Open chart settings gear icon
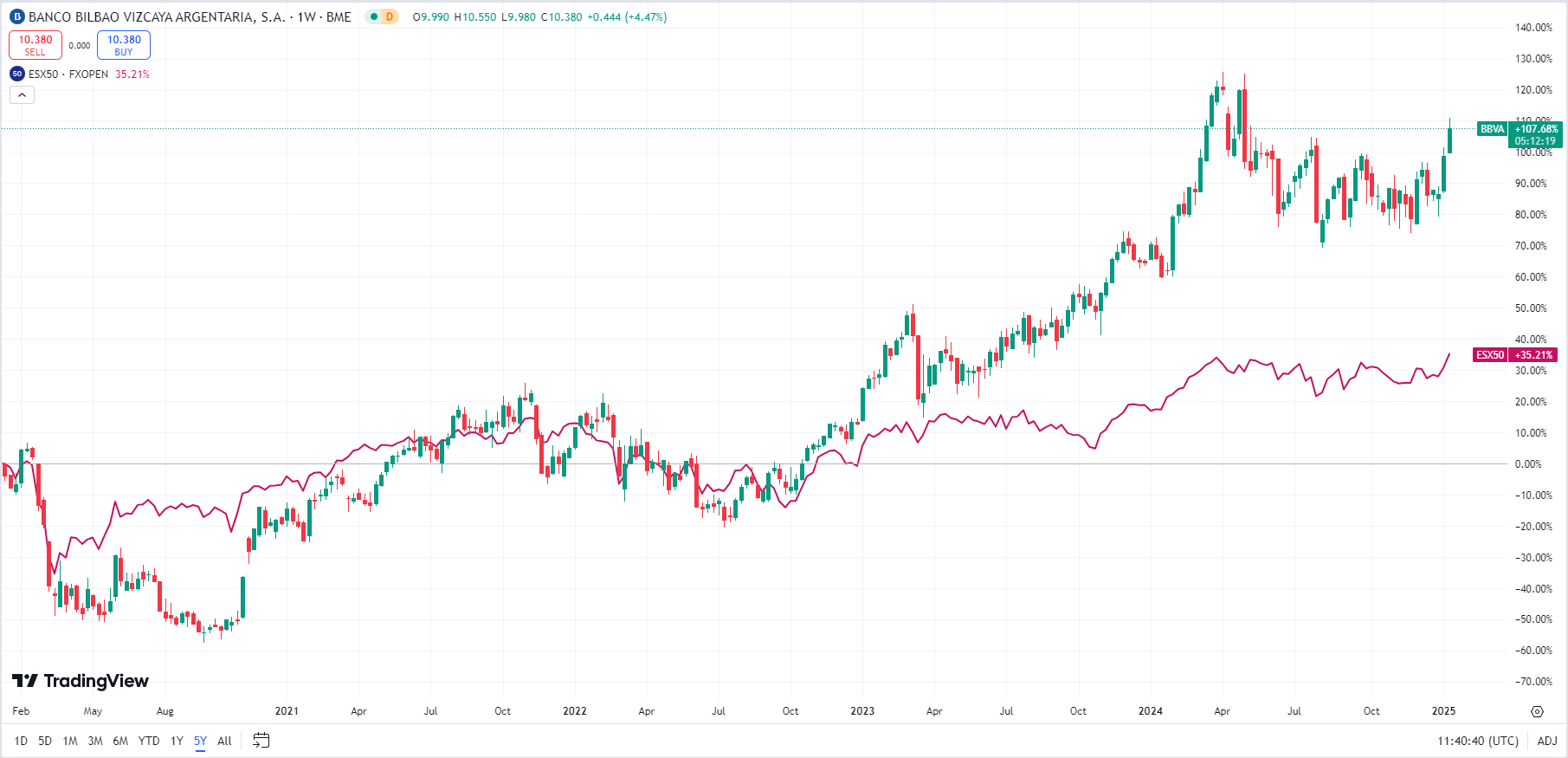This screenshot has width=1568, height=758. (1537, 711)
